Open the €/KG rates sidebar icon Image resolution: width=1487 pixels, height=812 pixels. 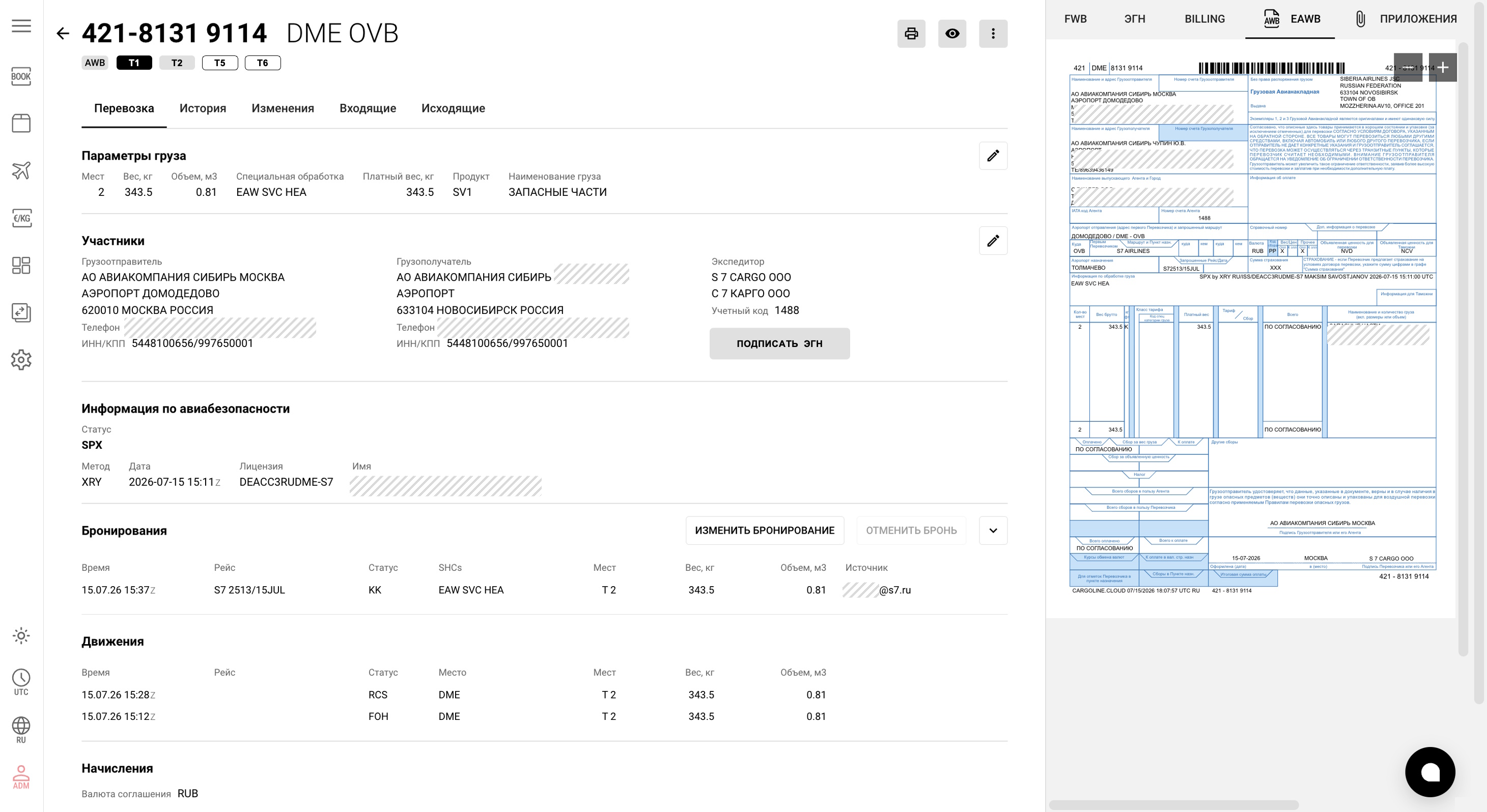coord(21,218)
